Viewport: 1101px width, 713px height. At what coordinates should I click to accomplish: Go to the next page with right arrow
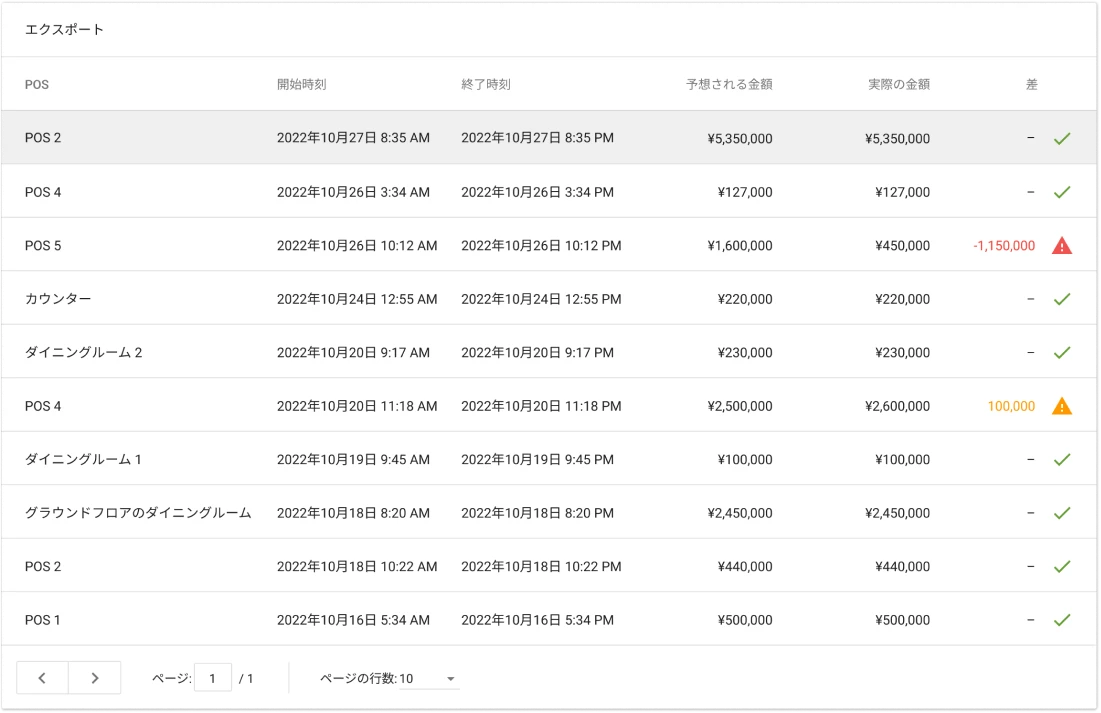pos(95,678)
